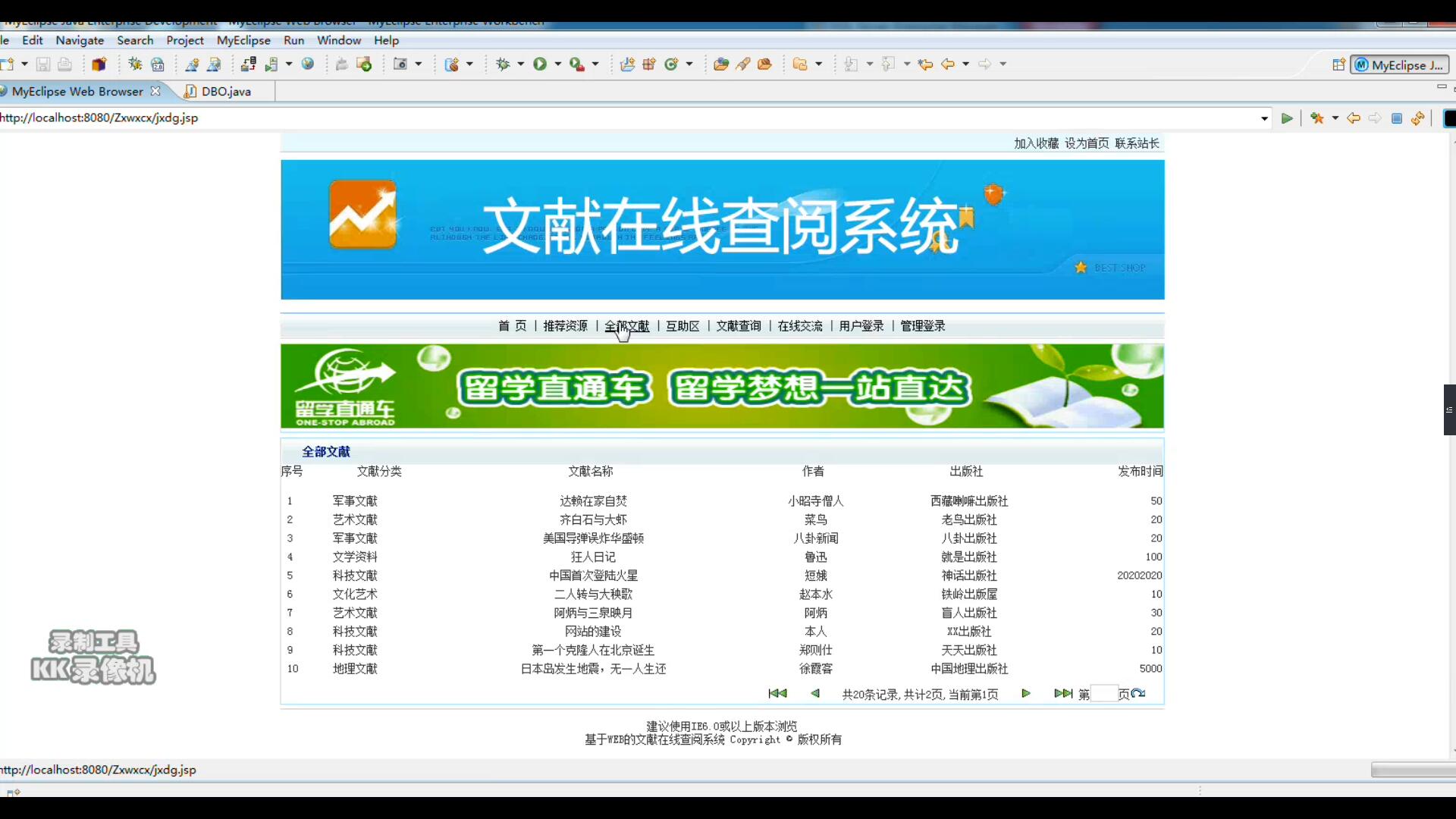Open the MyEclipse menu
Image resolution: width=1456 pixels, height=819 pixels.
click(243, 40)
